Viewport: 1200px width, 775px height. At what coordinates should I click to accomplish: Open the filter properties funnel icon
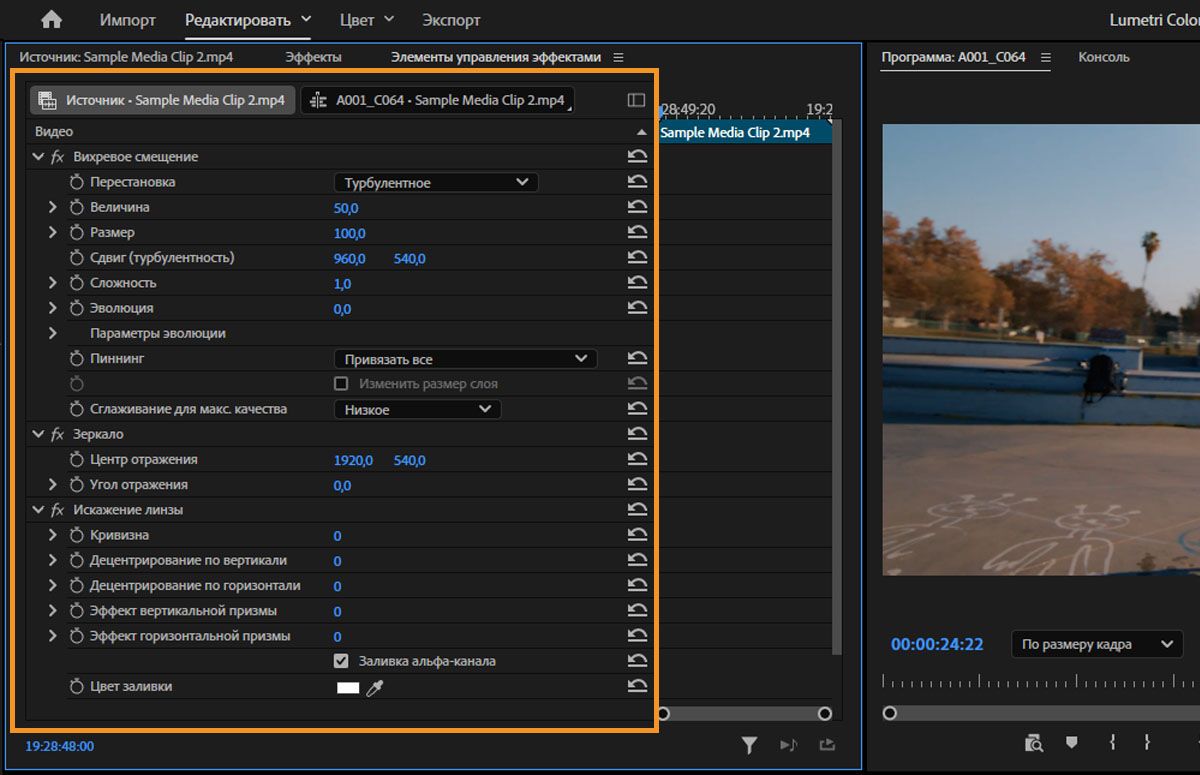[750, 744]
